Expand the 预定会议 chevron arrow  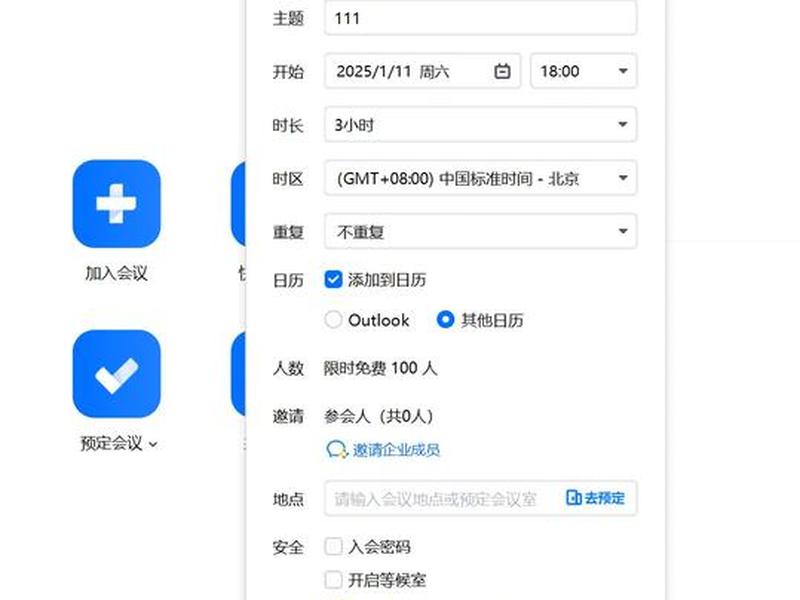pyautogui.click(x=153, y=444)
